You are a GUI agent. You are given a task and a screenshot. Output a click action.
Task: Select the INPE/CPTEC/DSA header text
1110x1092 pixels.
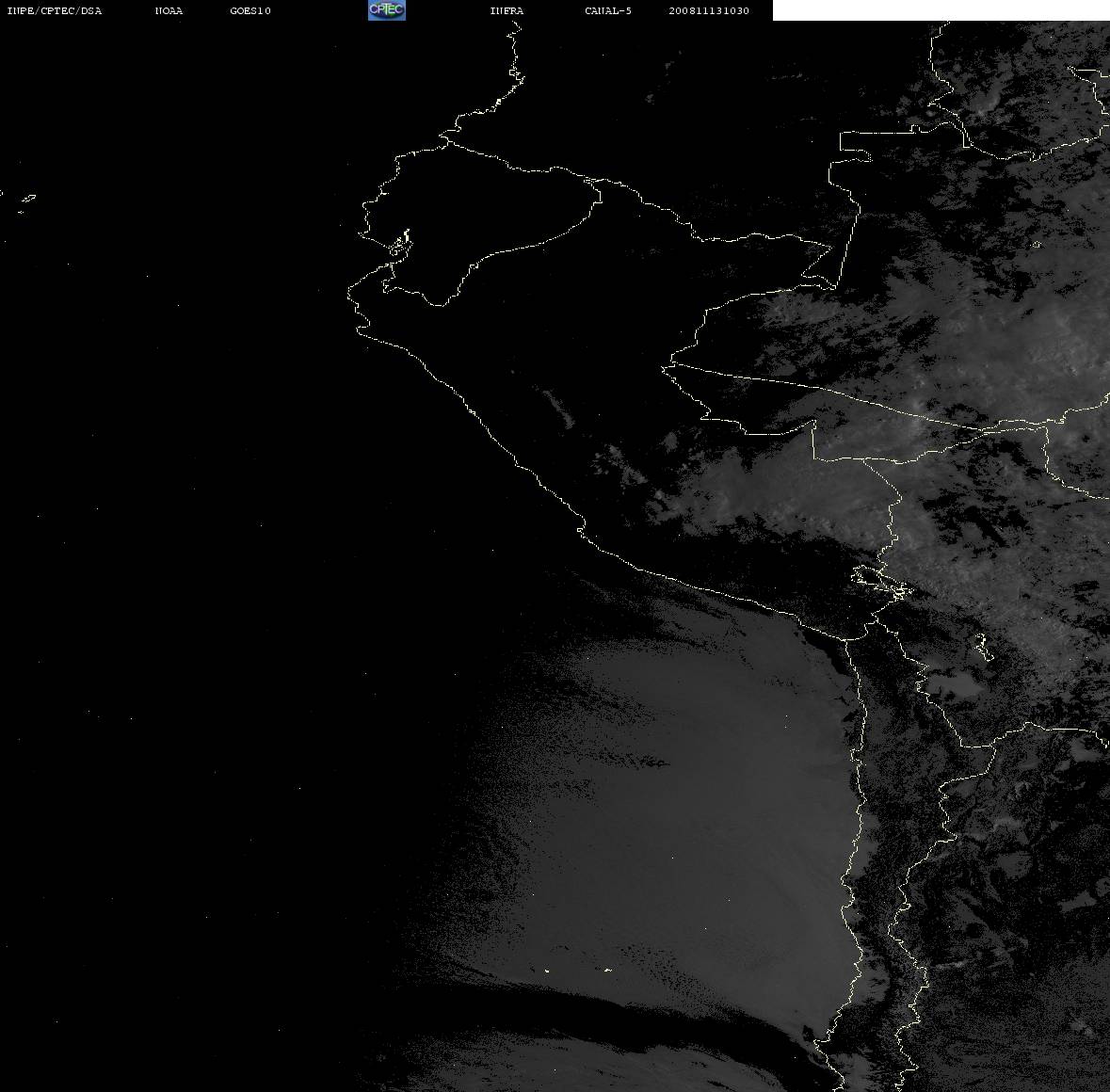click(54, 10)
